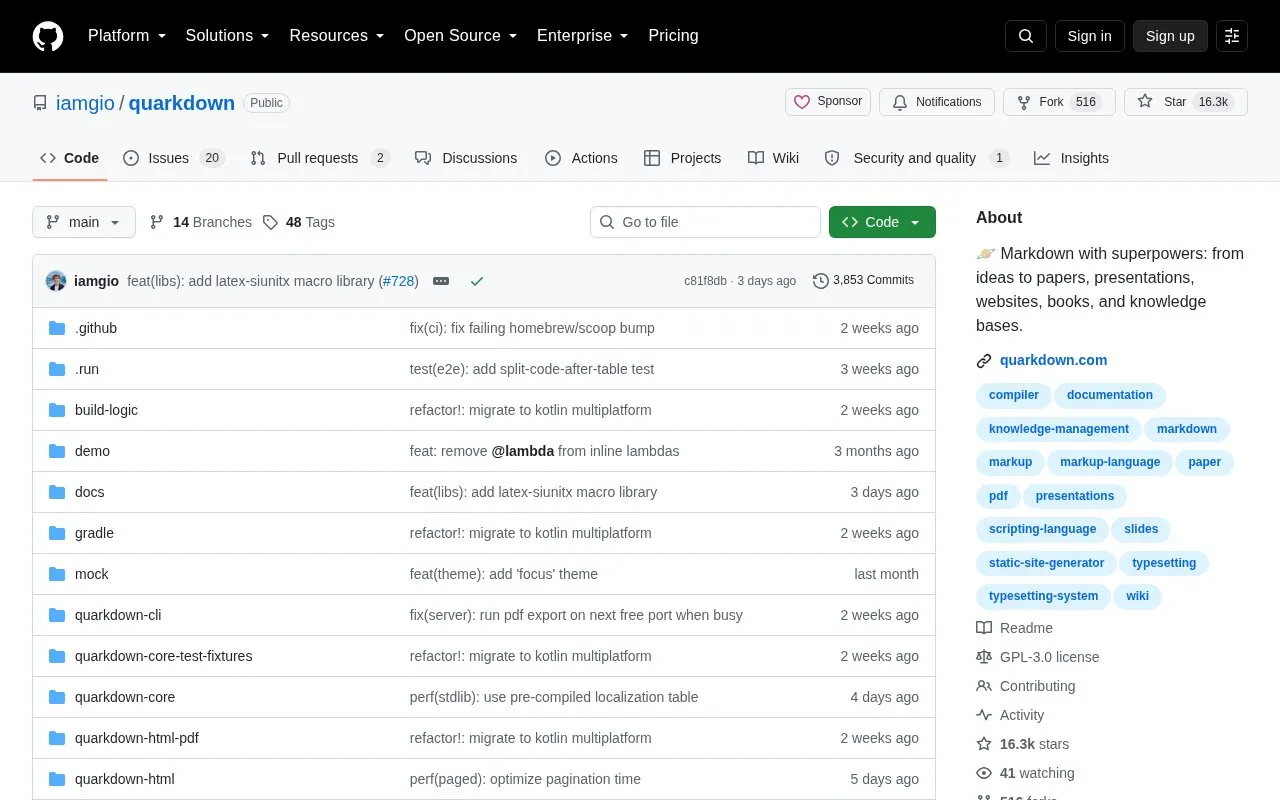Expand the Platform menu
The width and height of the screenshot is (1280, 800).
click(x=126, y=36)
